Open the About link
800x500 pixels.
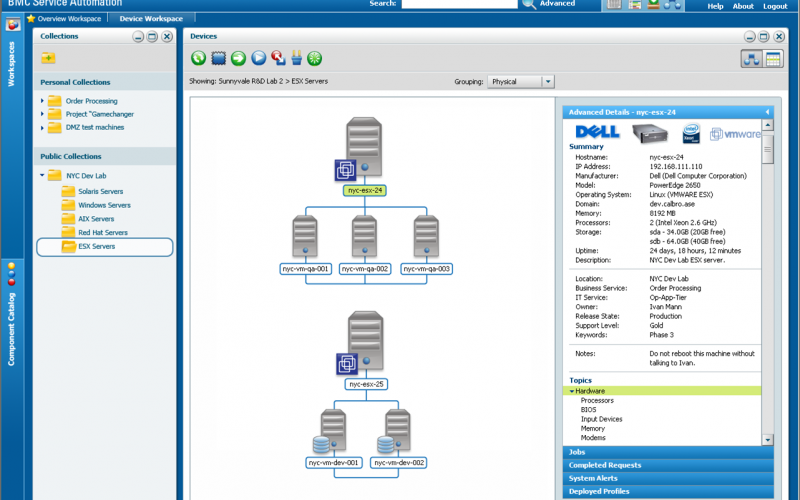(x=743, y=6)
